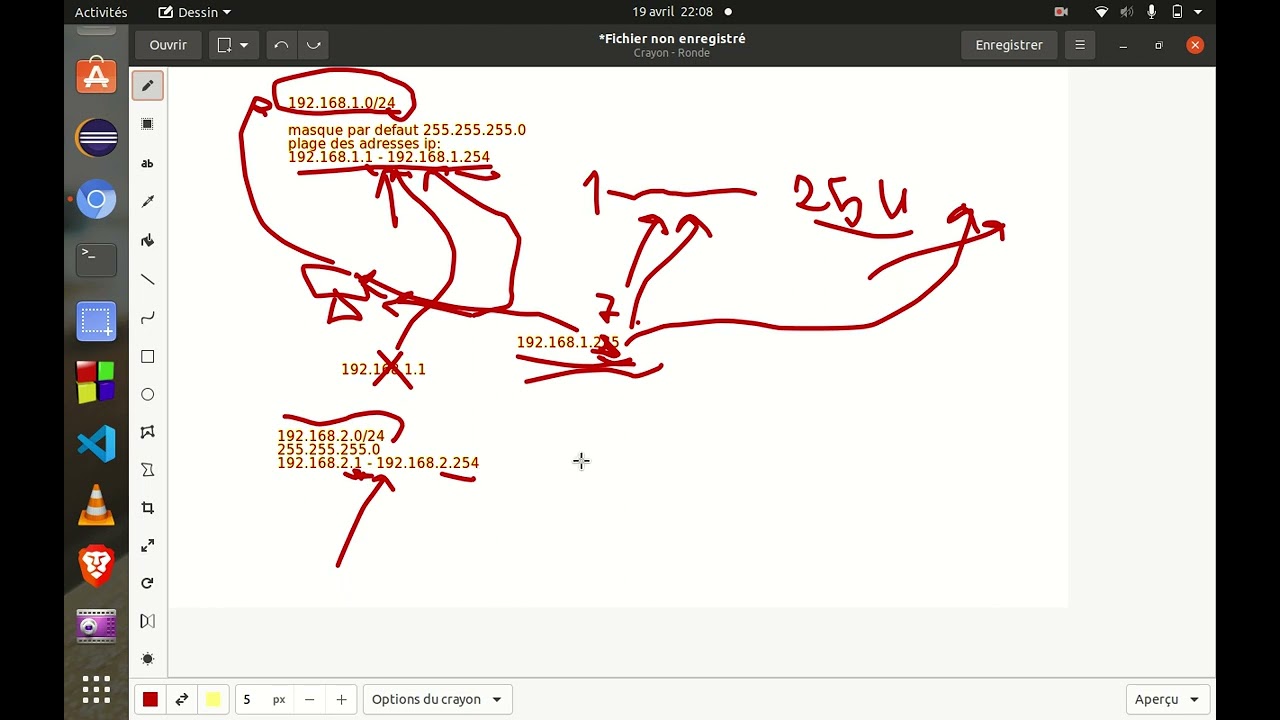The width and height of the screenshot is (1280, 720).
Task: Click the screen recording indicator in top bar
Action: tap(1061, 12)
